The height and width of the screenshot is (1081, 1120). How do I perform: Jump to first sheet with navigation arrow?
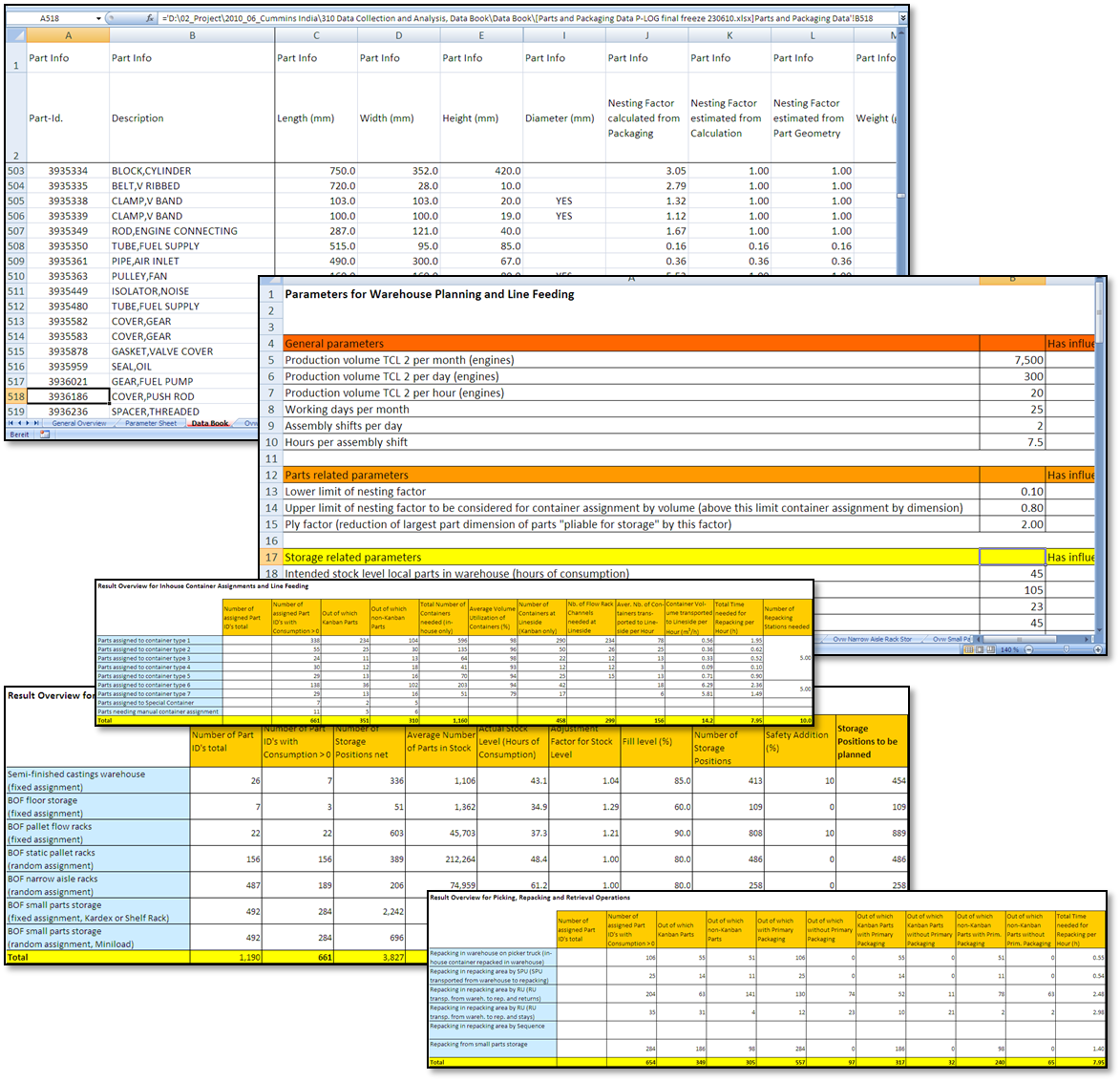pos(11,423)
